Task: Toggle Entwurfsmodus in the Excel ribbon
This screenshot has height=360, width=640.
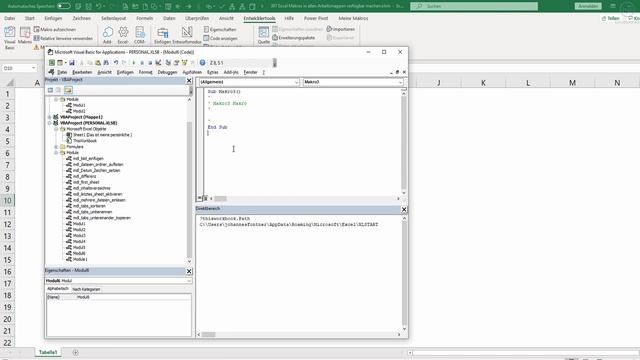Action: point(187,35)
